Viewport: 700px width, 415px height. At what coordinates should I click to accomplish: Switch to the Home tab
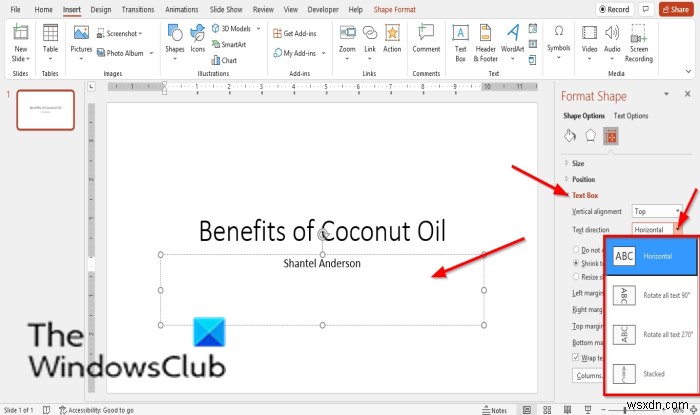coord(43,9)
